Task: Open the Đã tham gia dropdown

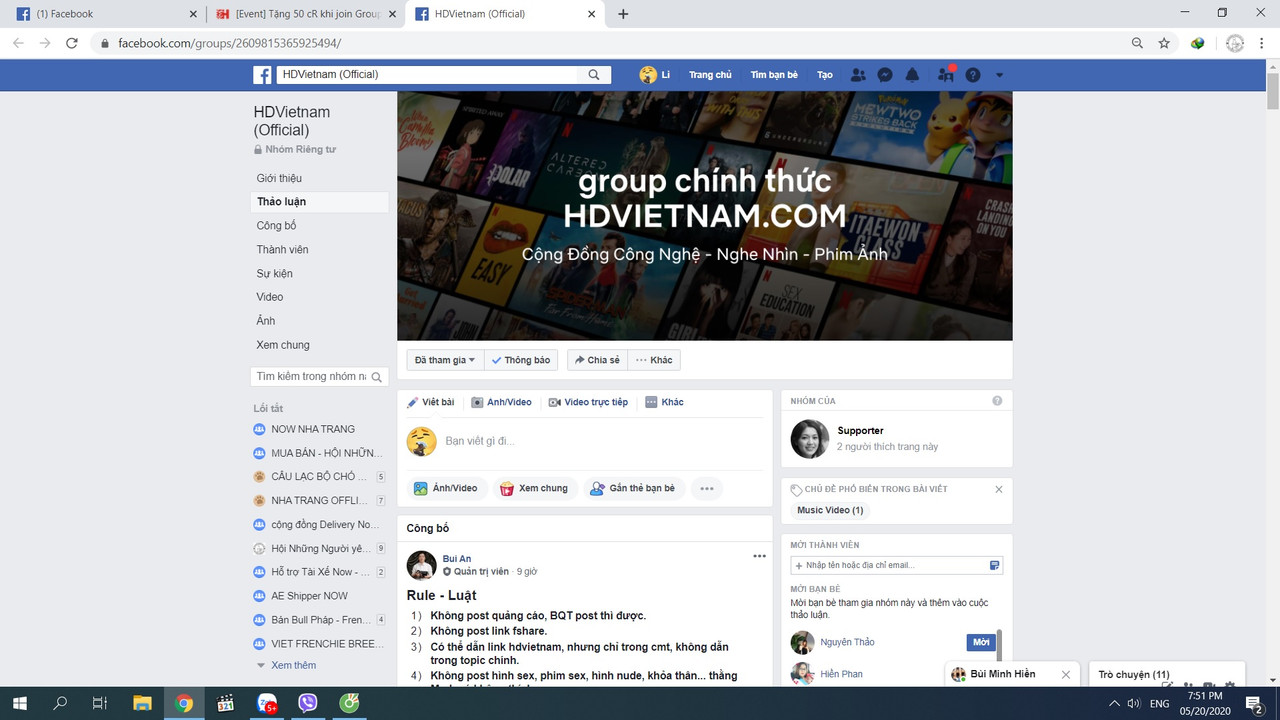Action: [445, 360]
